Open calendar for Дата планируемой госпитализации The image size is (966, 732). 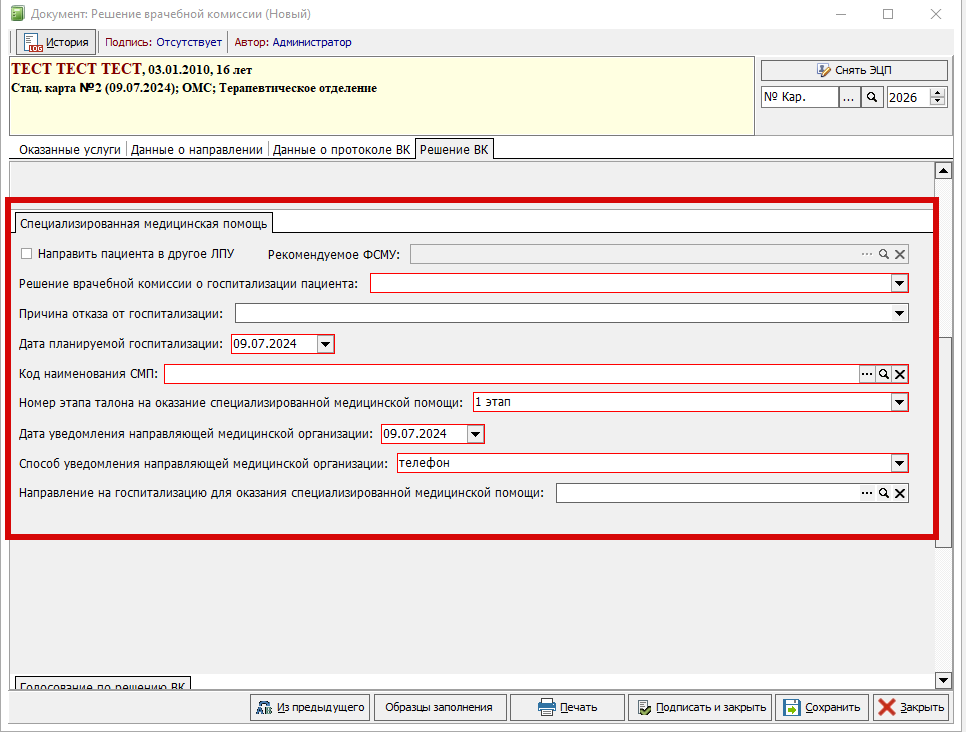(x=324, y=344)
